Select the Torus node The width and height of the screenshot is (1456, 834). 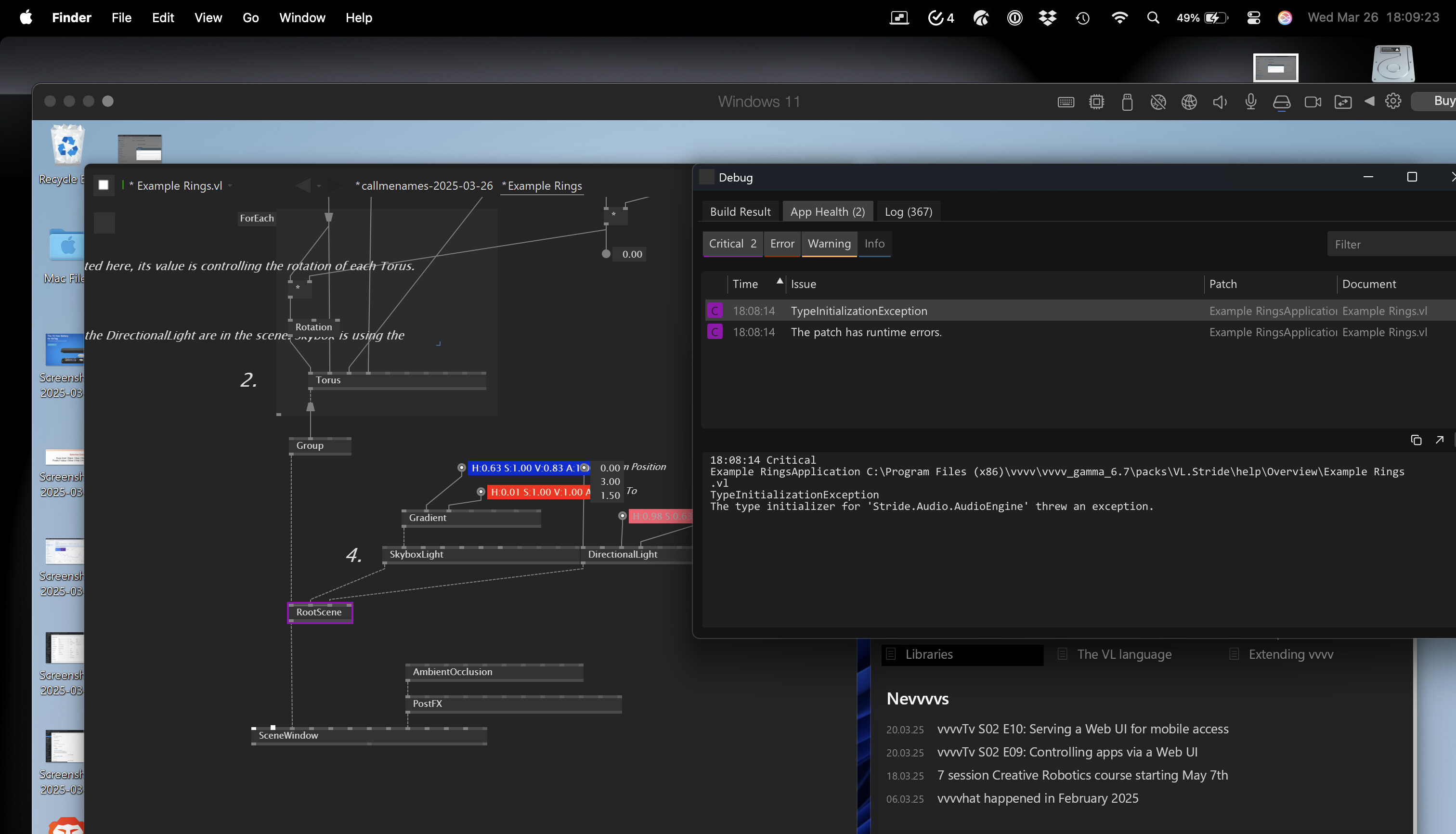coord(397,380)
